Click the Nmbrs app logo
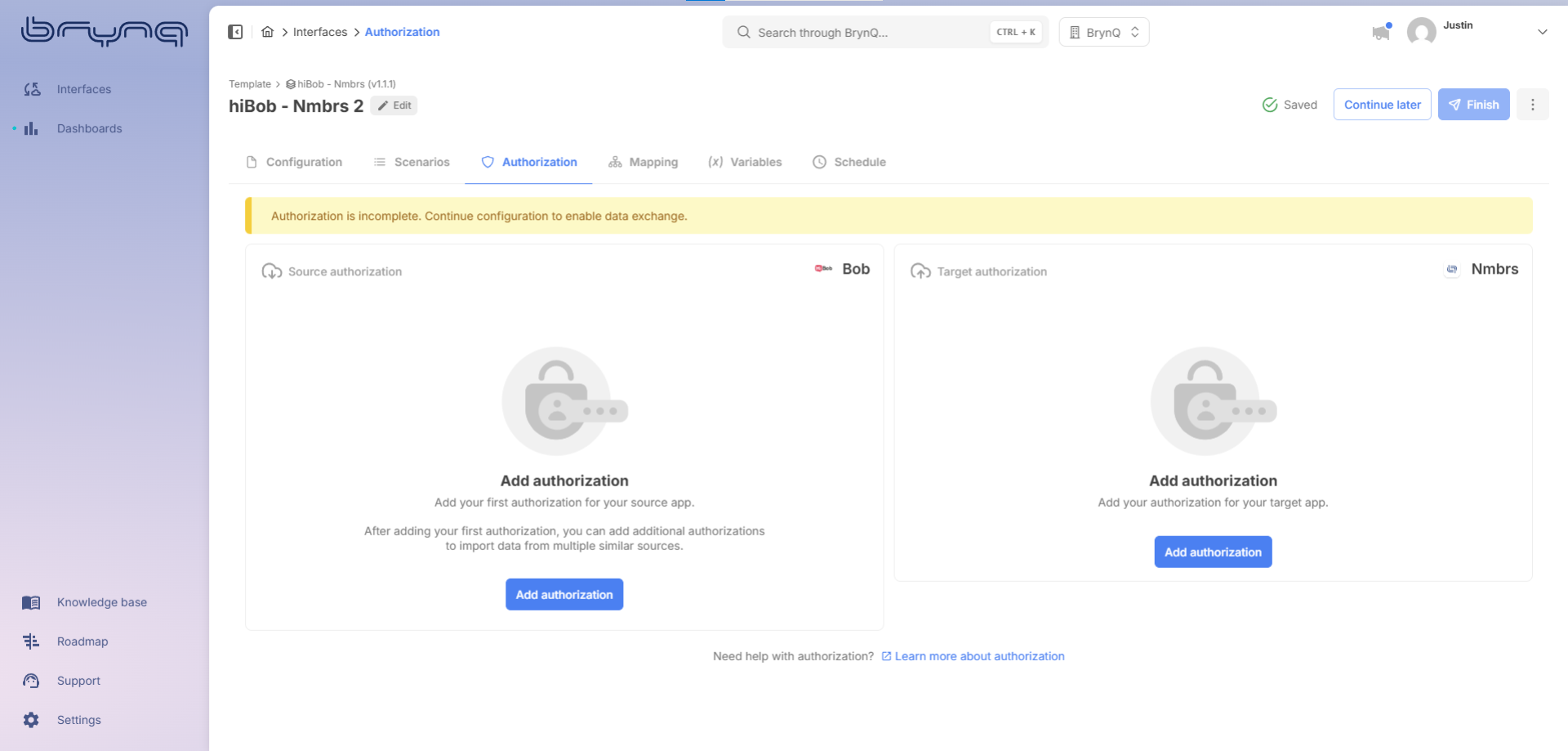1568x751 pixels. coord(1452,269)
